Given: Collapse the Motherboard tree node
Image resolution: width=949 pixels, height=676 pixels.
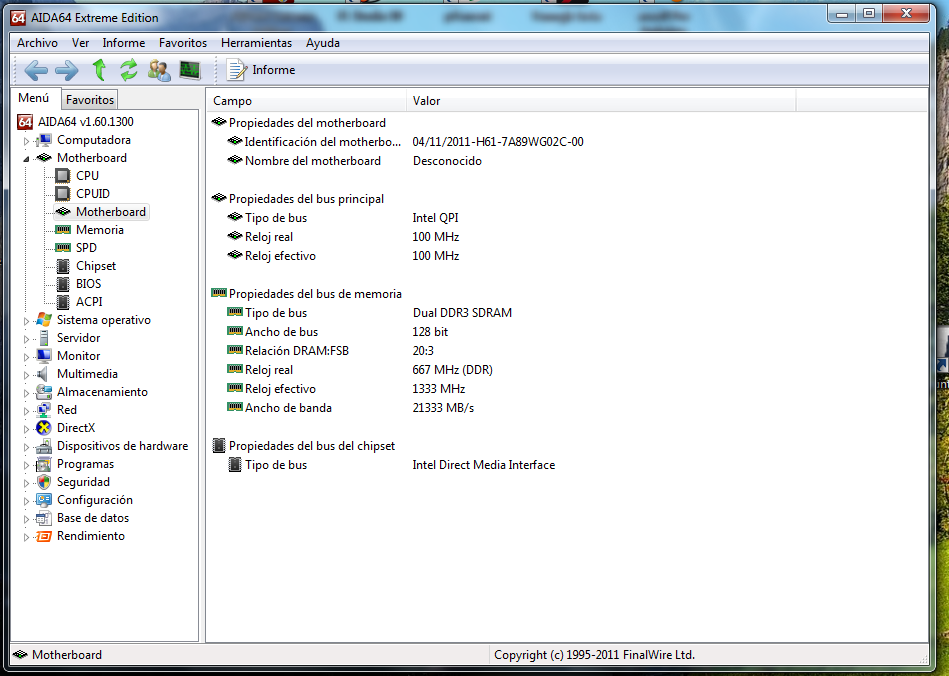Looking at the screenshot, I should click(x=26, y=159).
